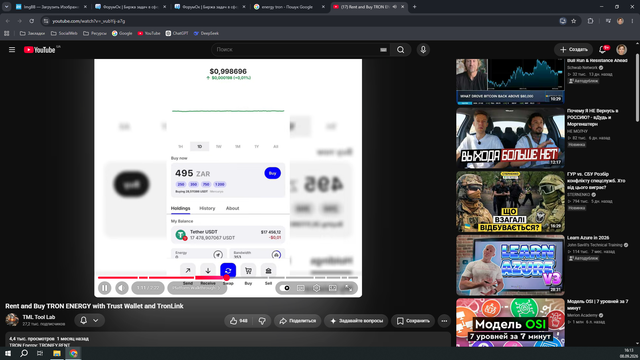Mute the video with speaker icon
The height and width of the screenshot is (360, 640).
point(122,288)
